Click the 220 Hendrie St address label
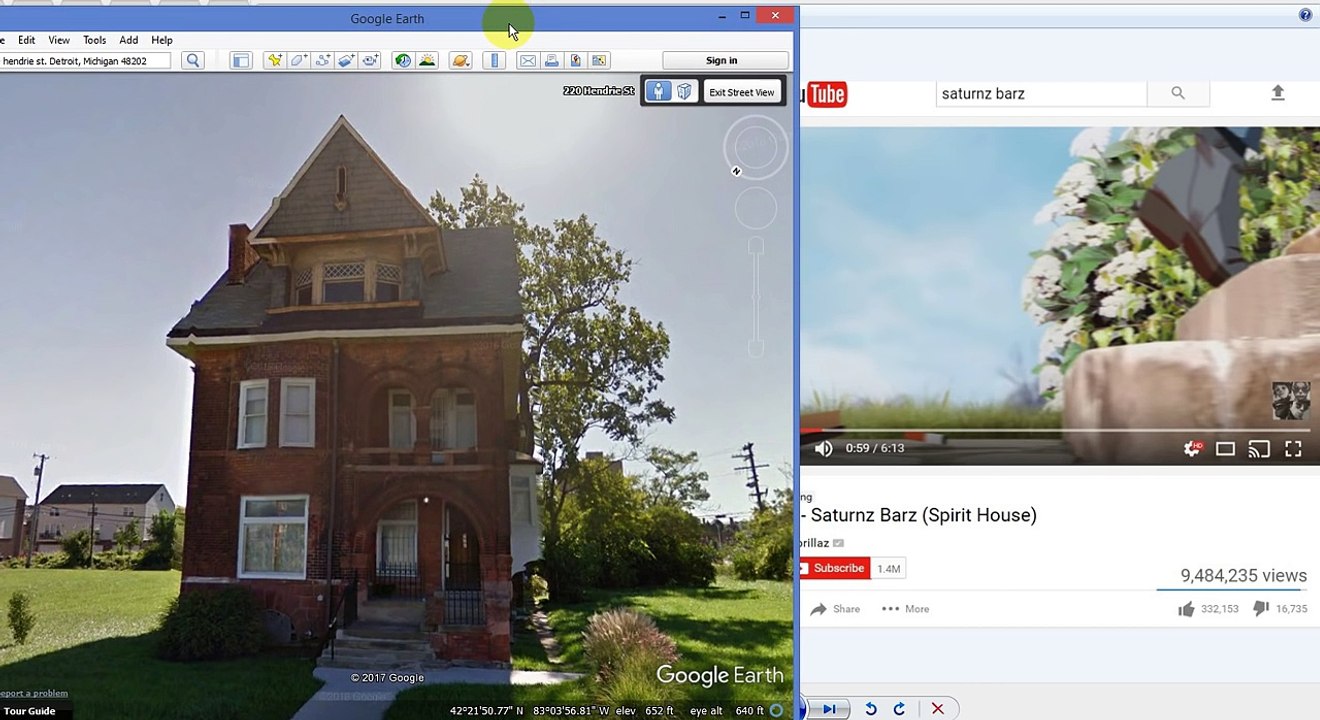Screen dimensions: 1320x720 coord(598,91)
